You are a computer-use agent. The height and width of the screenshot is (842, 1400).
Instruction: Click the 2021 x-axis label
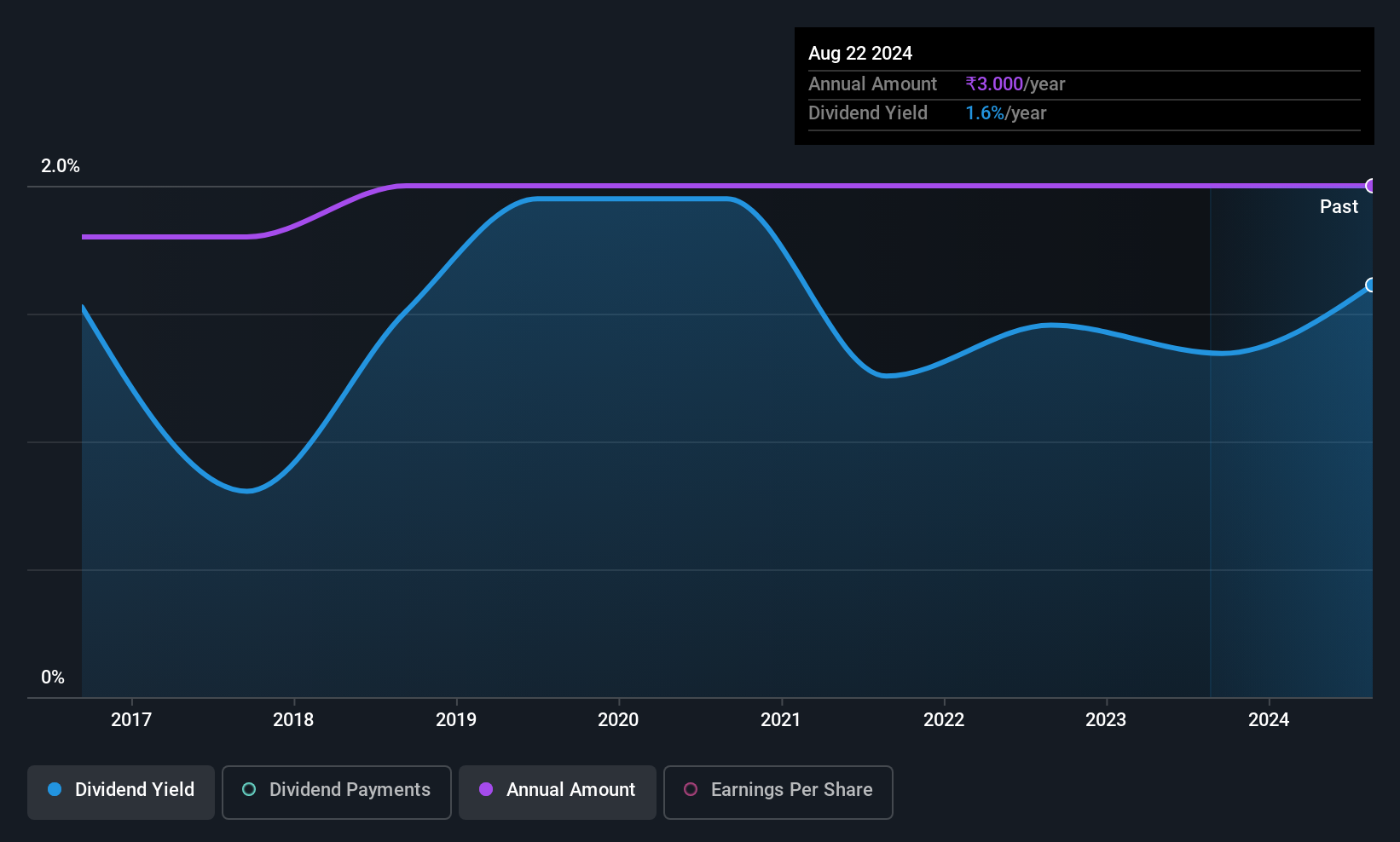point(781,720)
